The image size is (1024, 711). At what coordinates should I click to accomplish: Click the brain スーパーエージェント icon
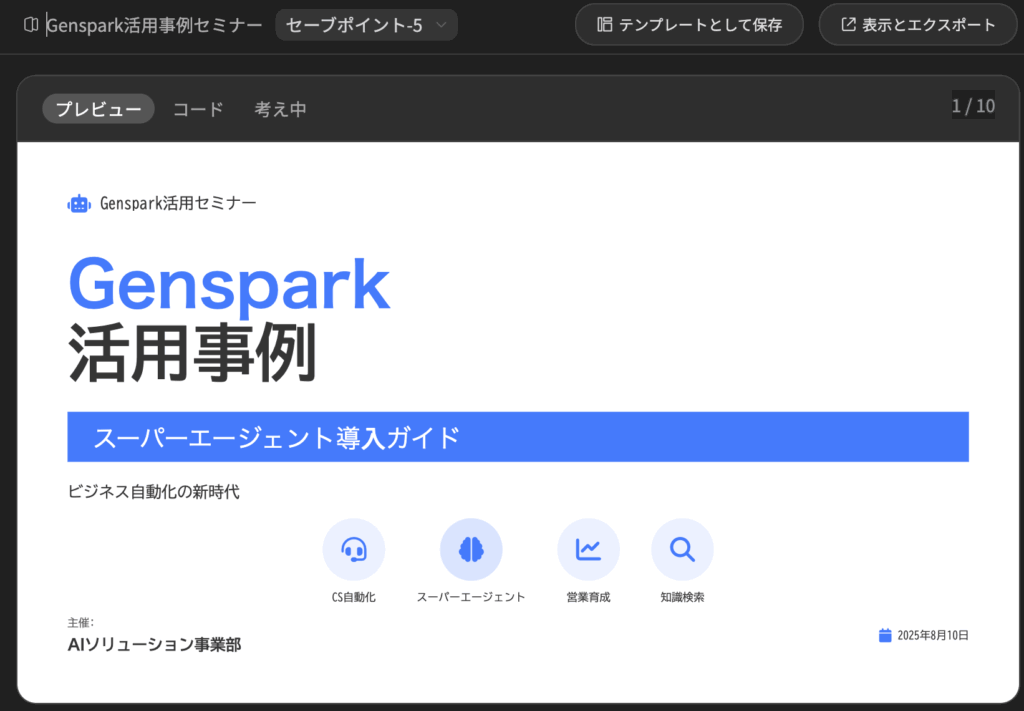pyautogui.click(x=471, y=550)
